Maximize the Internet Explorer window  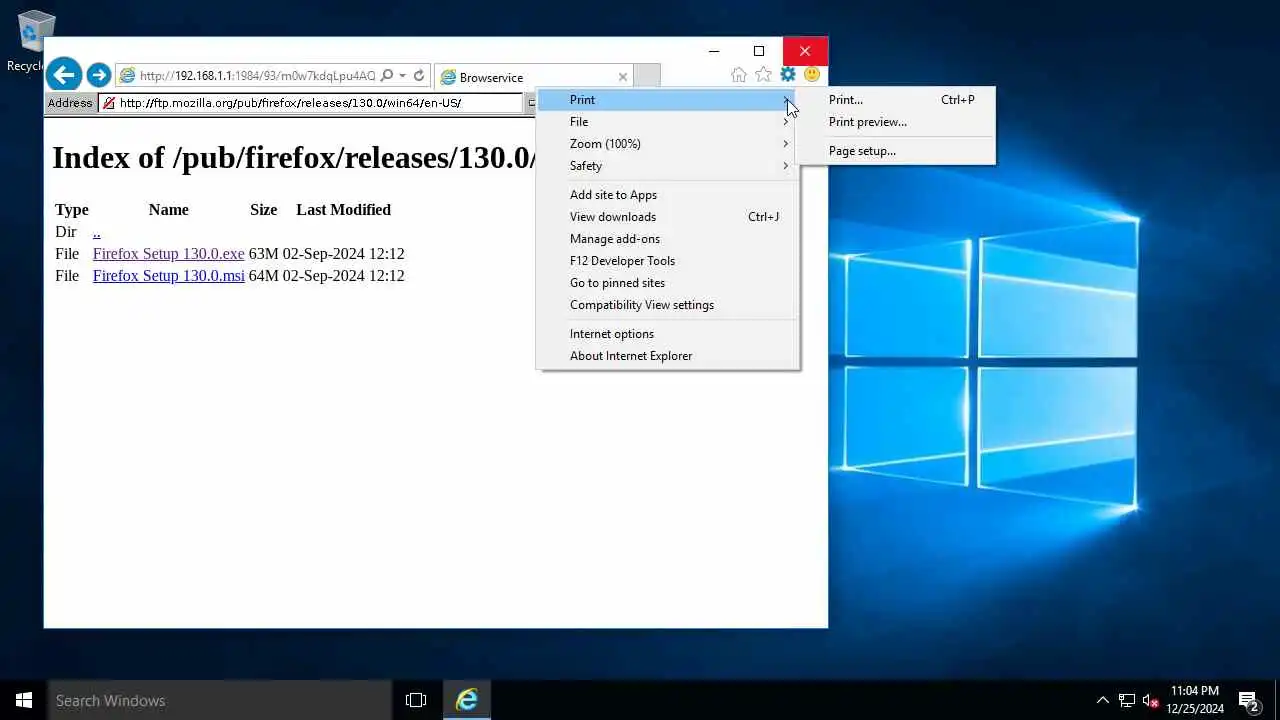pyautogui.click(x=759, y=51)
